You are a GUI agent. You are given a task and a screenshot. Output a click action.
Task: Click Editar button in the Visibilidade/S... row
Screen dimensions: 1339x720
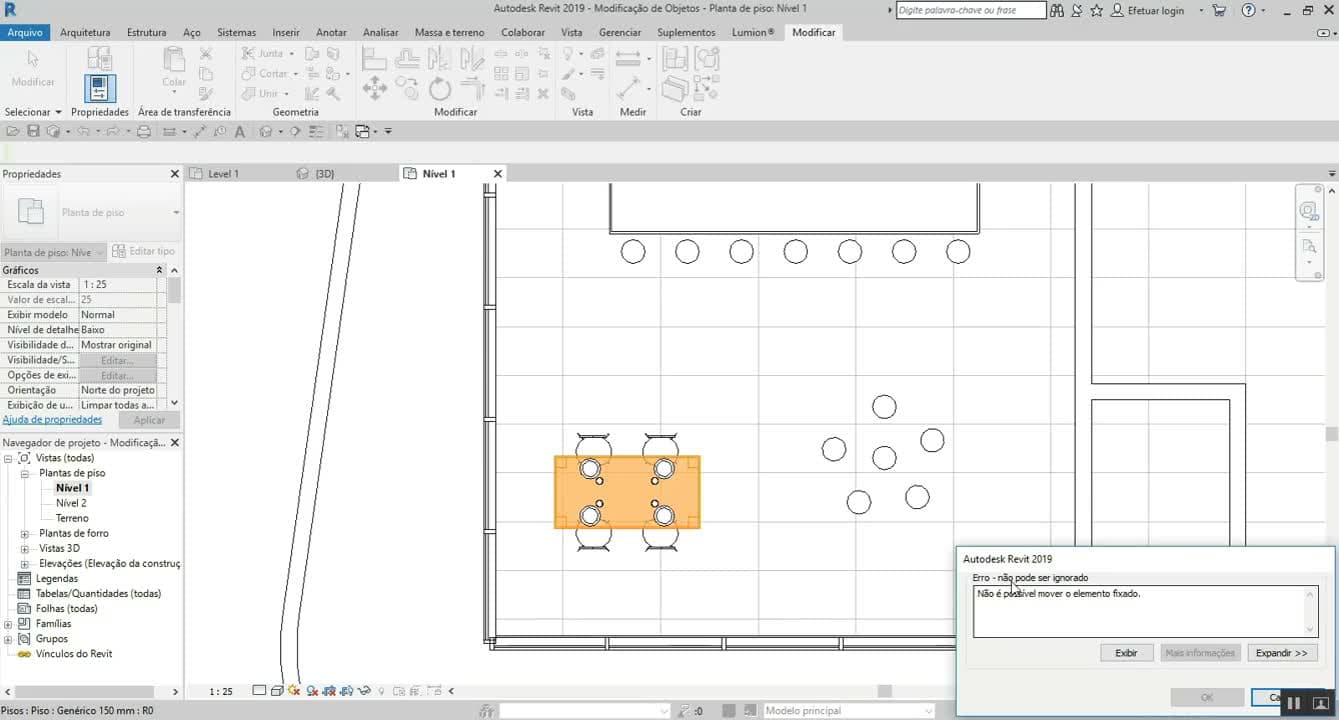coord(117,360)
